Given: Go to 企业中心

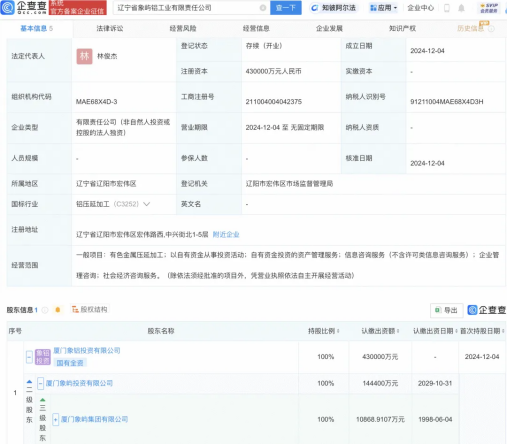Looking at the screenshot, I should 421,8.
